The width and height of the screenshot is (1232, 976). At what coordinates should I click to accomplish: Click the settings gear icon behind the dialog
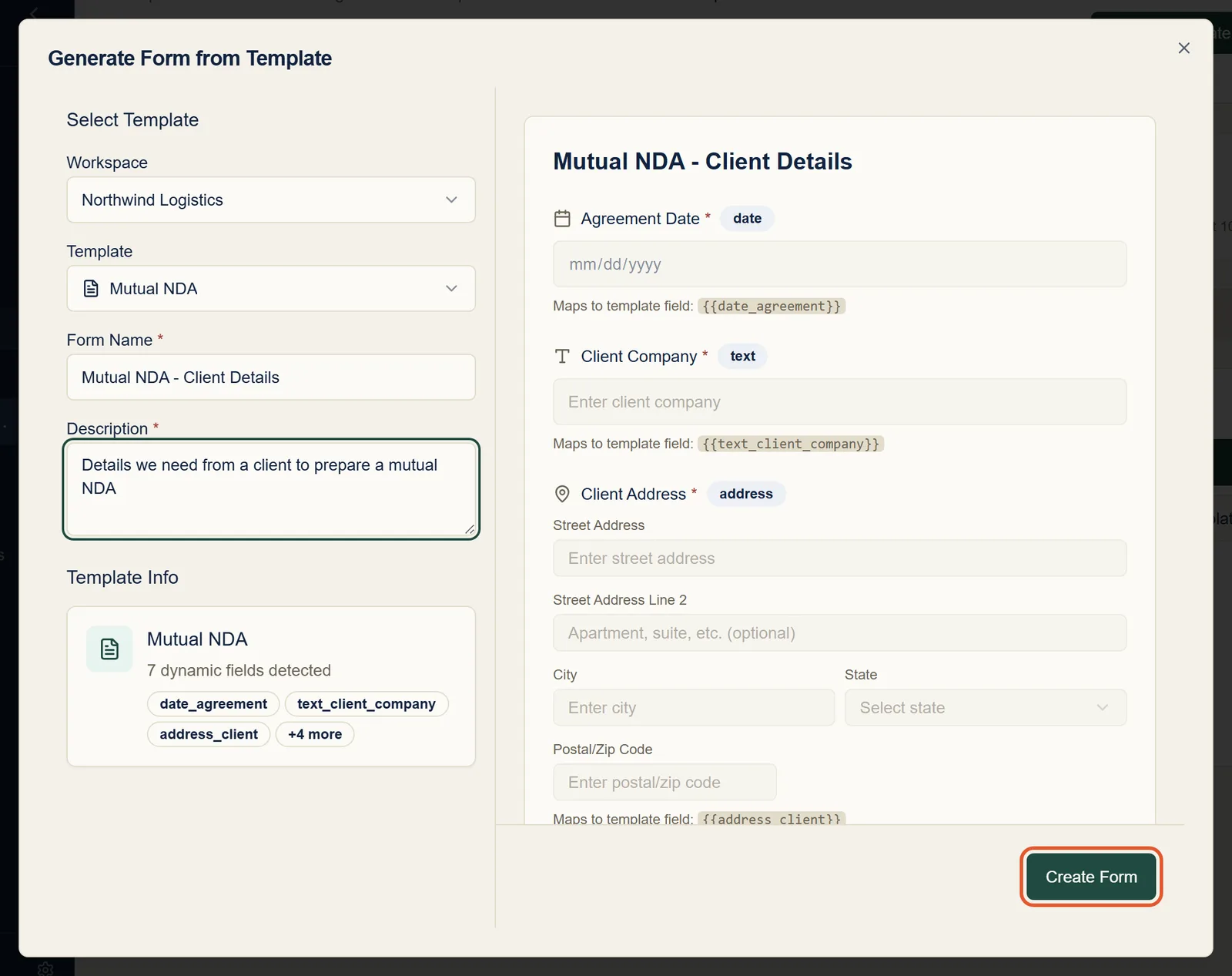pyautogui.click(x=45, y=969)
